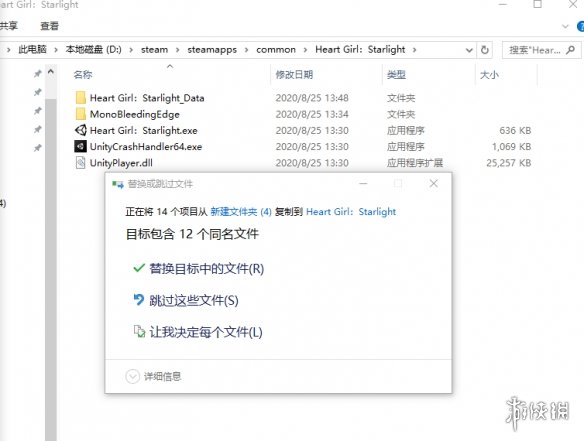Open the 共享 ribbon tab
Screen dimensions: 584x441
pos(8,26)
